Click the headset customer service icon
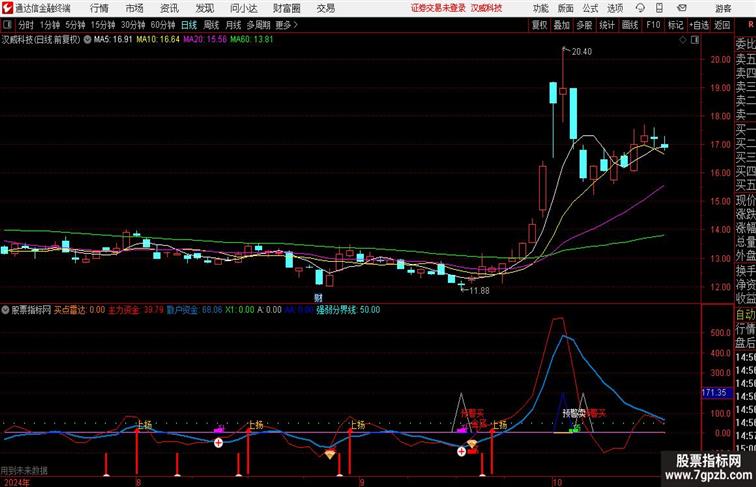The image size is (756, 487). tap(640, 8)
